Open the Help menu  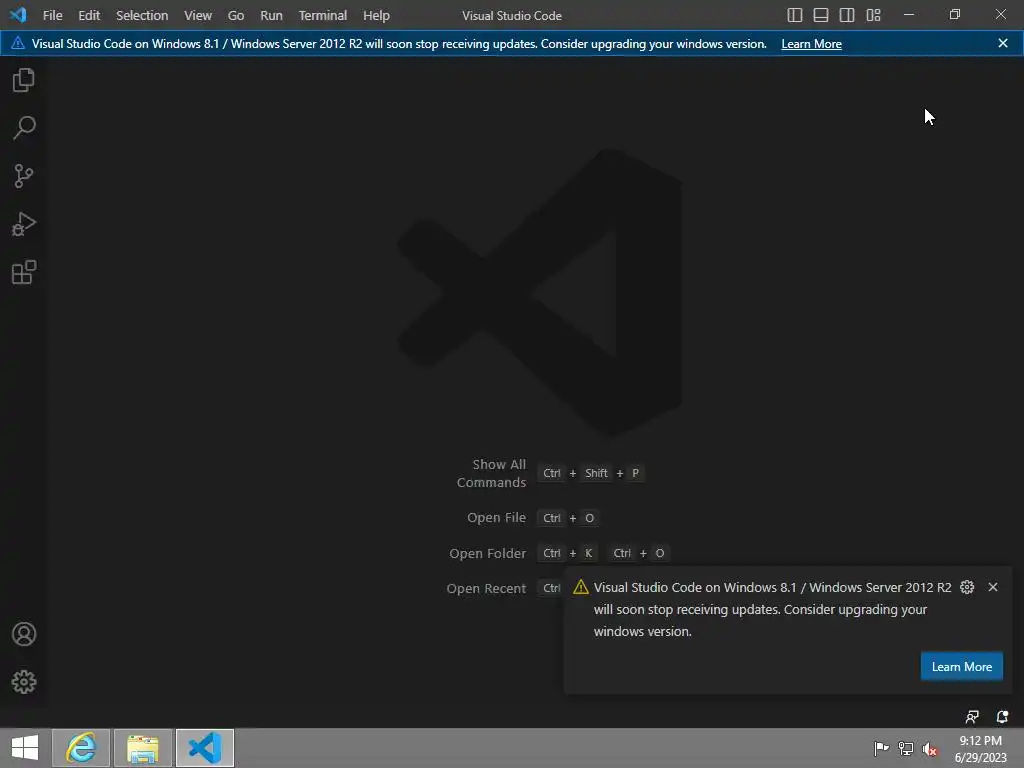(376, 15)
